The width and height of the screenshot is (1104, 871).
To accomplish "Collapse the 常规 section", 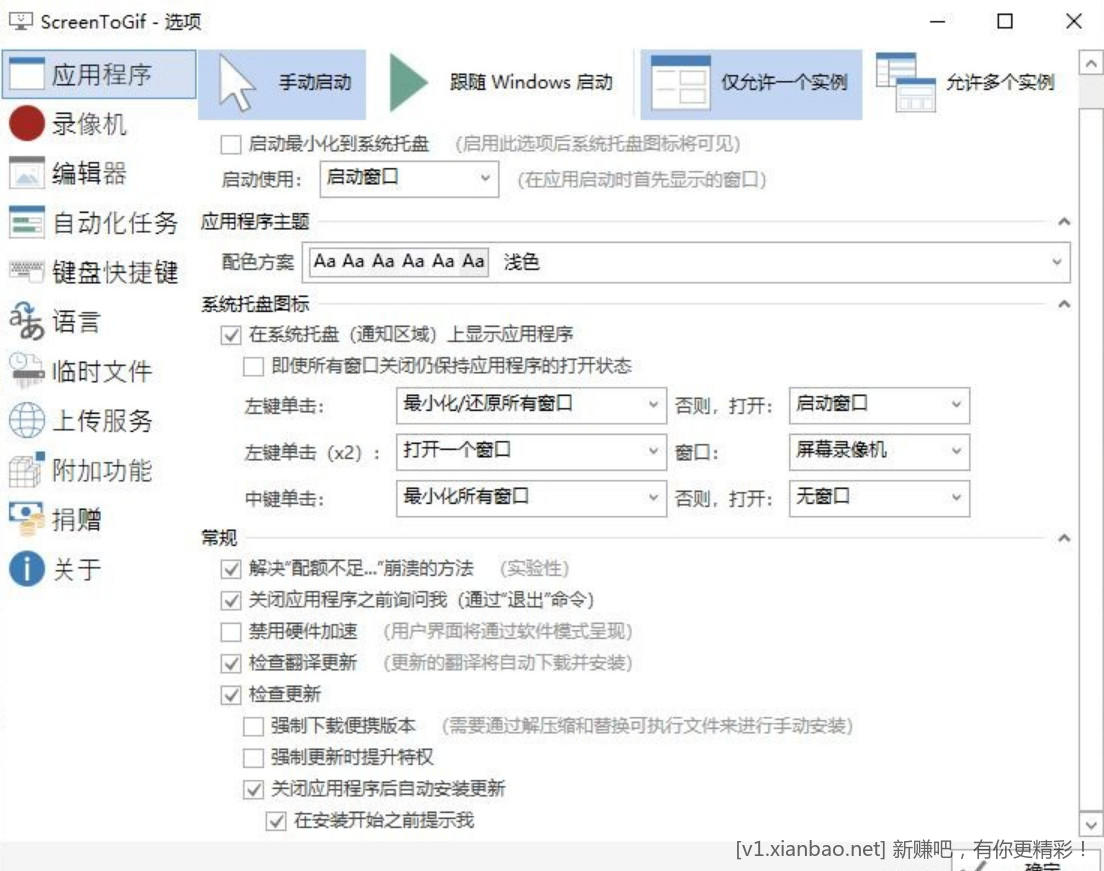I will coord(1064,539).
